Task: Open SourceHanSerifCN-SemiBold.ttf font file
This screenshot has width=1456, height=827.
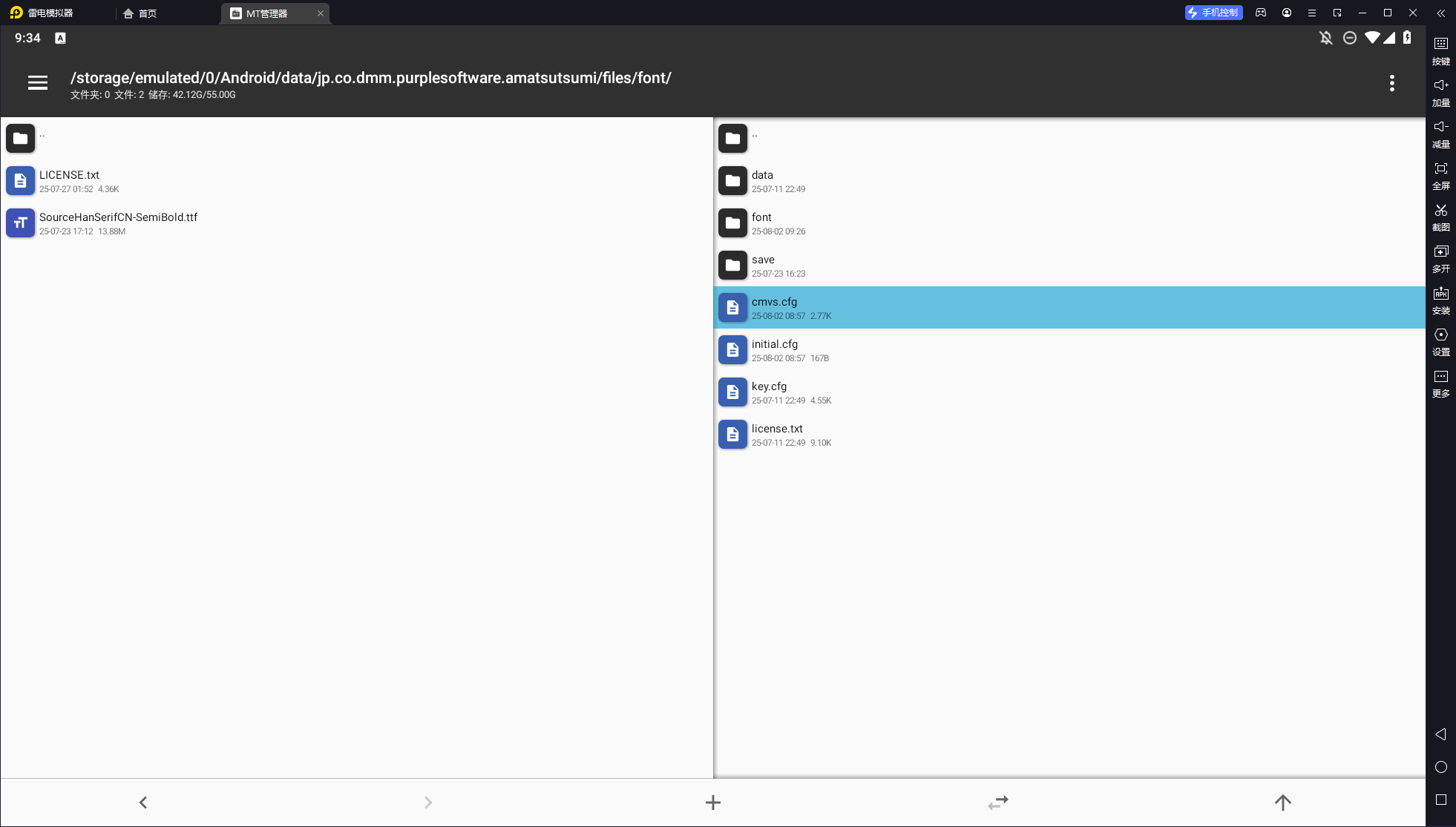Action: pyautogui.click(x=118, y=223)
